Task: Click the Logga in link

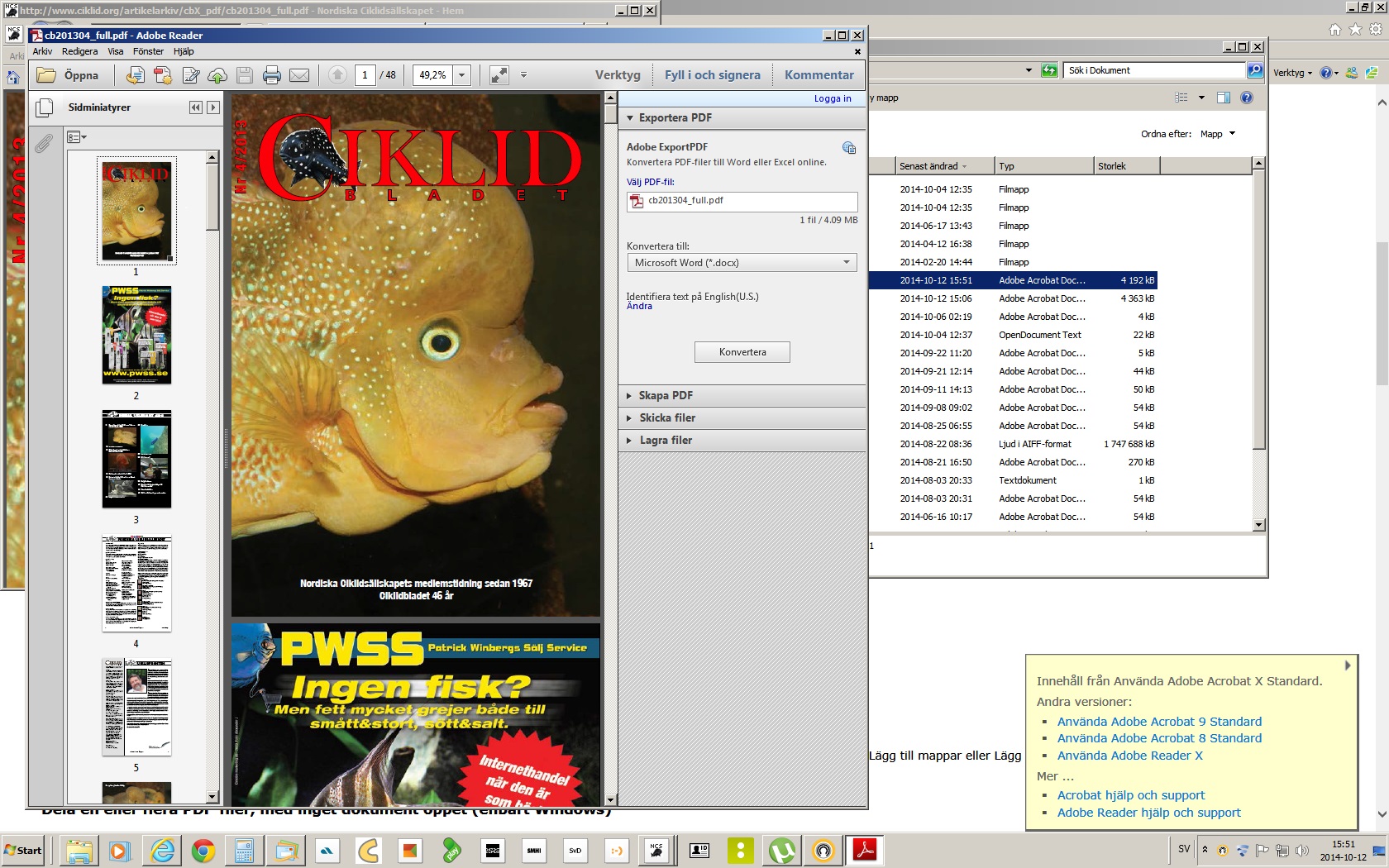Action: pyautogui.click(x=833, y=98)
